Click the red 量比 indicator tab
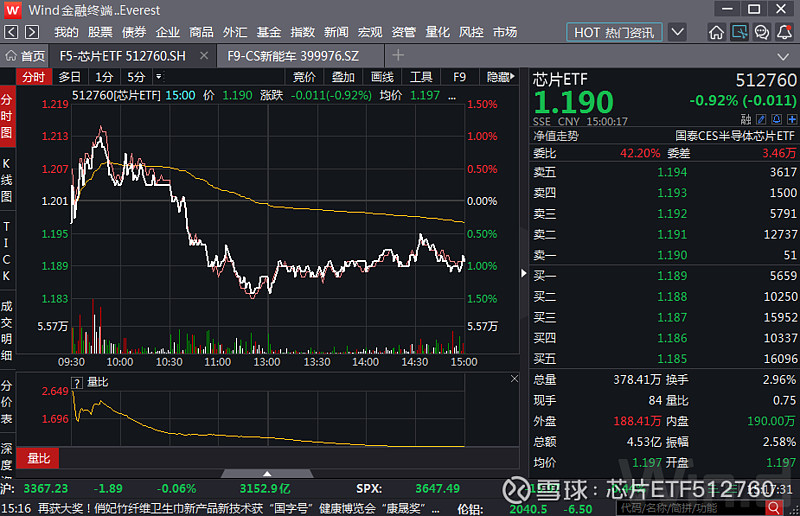 pyautogui.click(x=38, y=458)
